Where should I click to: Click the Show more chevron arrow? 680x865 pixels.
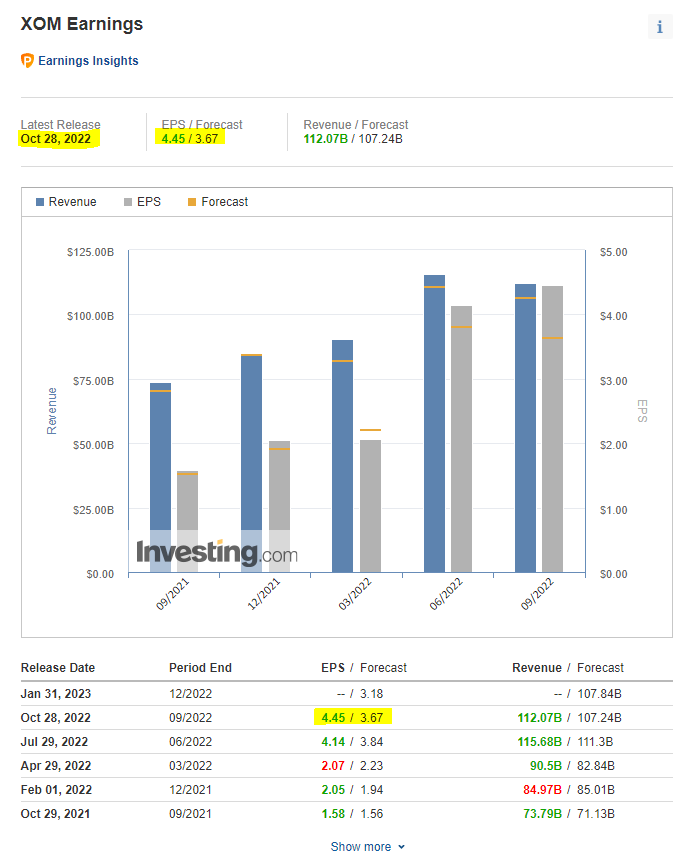[x=401, y=847]
